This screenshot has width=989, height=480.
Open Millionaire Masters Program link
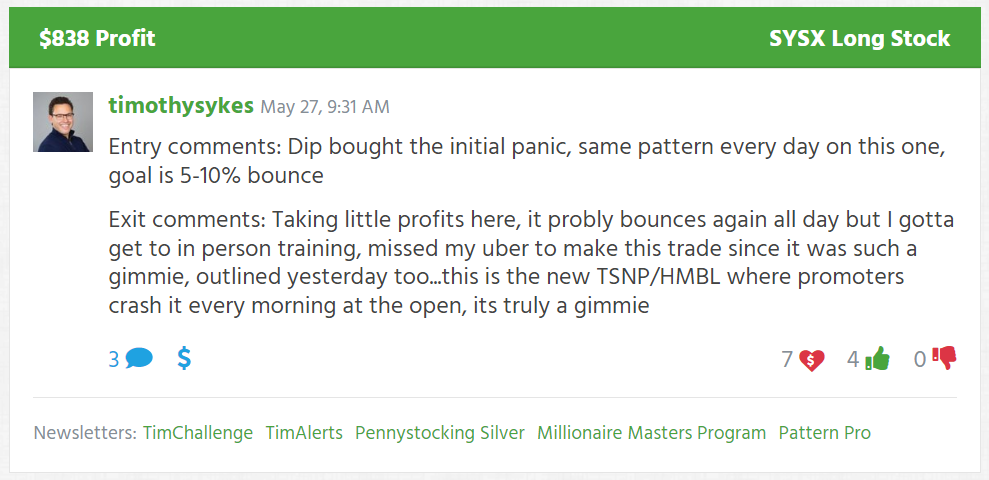coord(652,433)
